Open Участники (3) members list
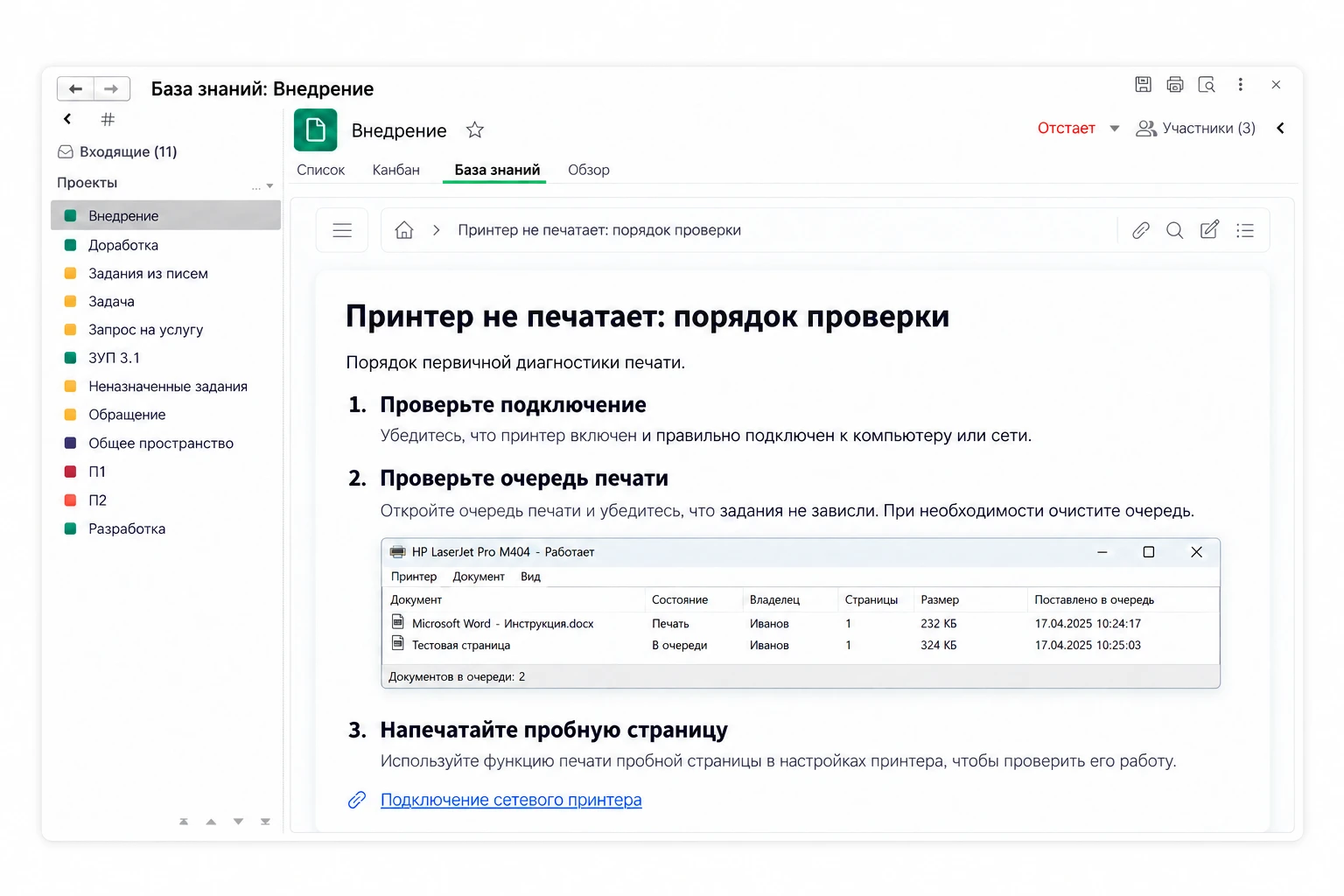 click(1195, 129)
